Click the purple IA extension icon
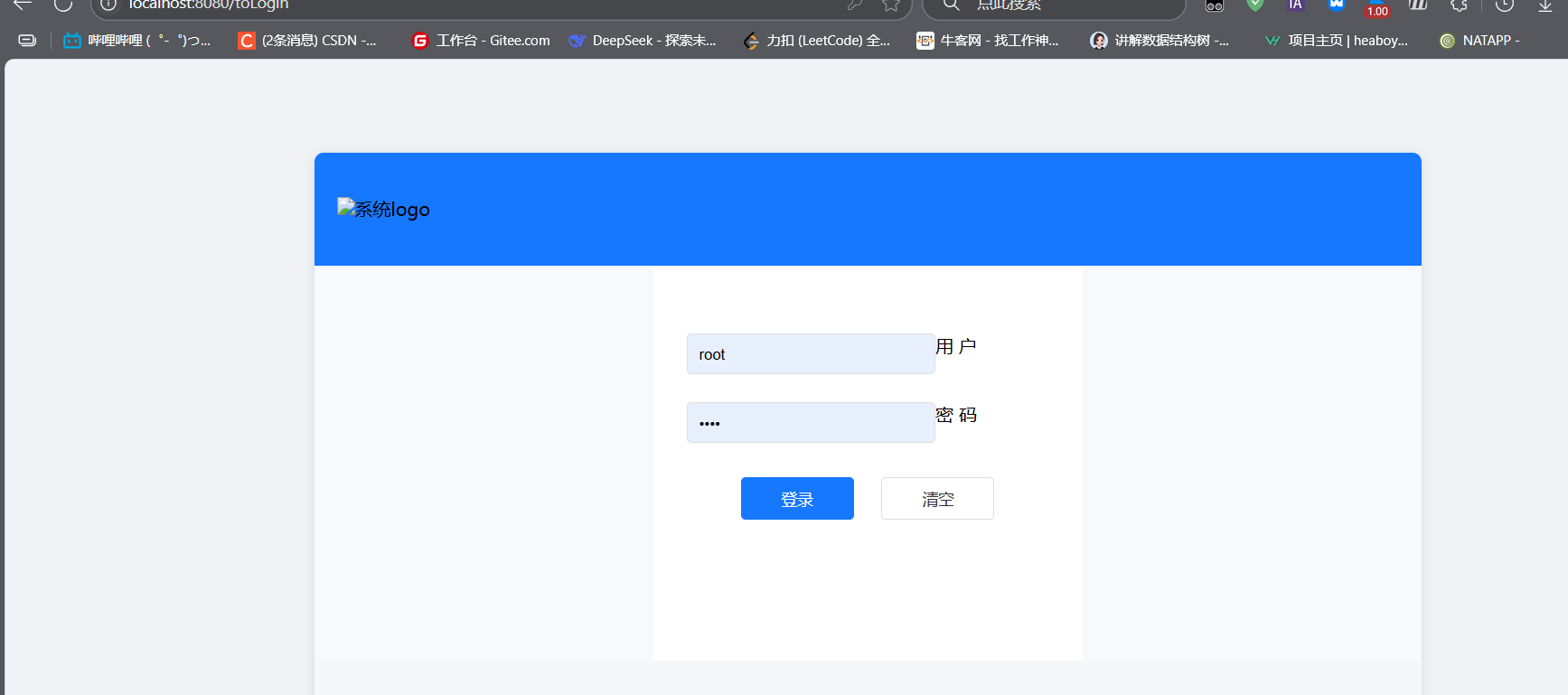This screenshot has height=695, width=1568. [x=1295, y=5]
